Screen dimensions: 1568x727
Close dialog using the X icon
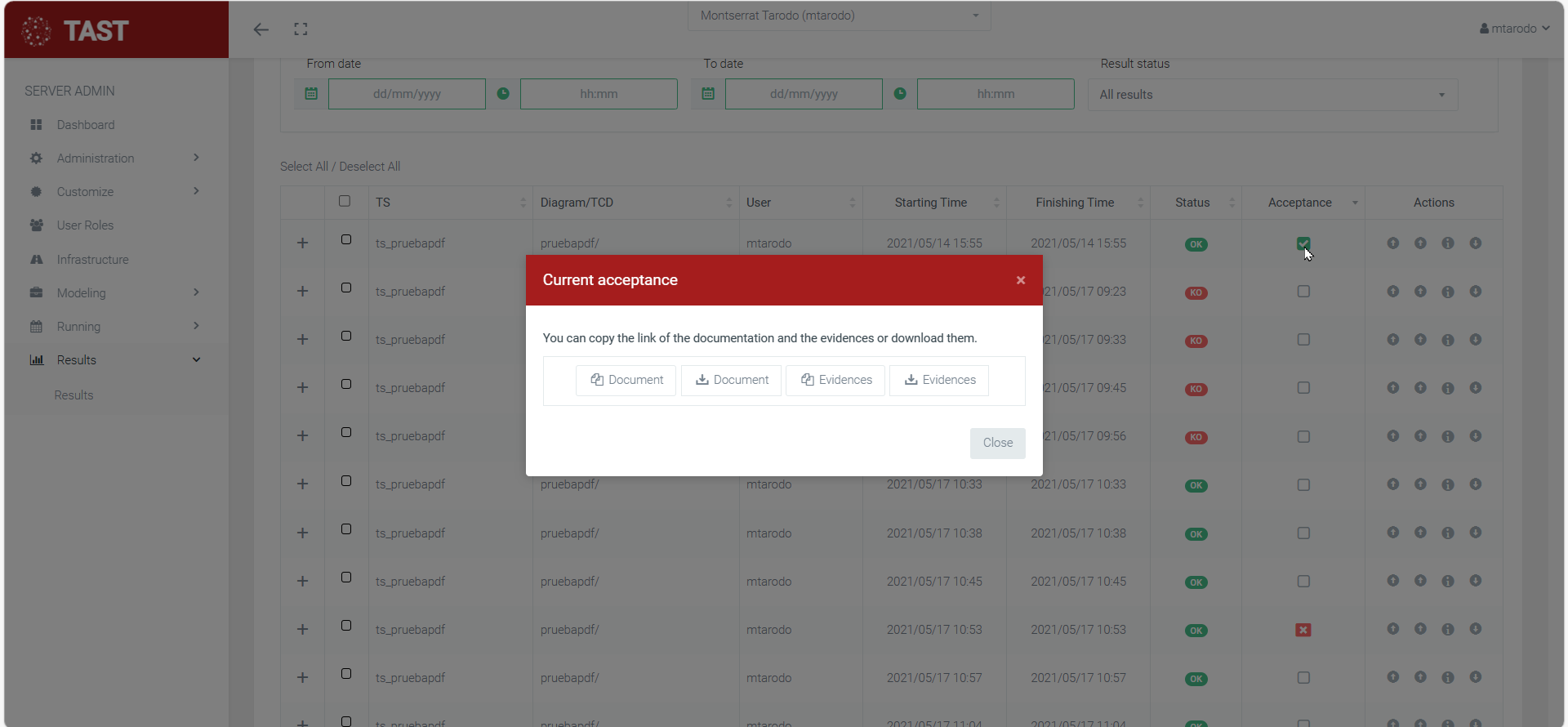pyautogui.click(x=1021, y=280)
